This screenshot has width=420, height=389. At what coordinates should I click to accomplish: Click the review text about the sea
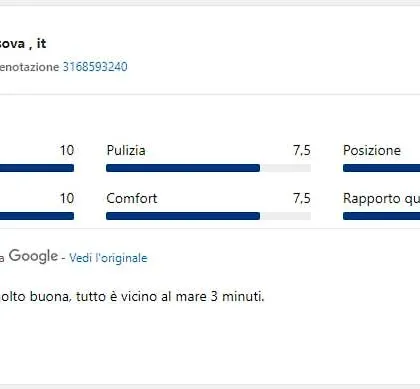[132, 296]
